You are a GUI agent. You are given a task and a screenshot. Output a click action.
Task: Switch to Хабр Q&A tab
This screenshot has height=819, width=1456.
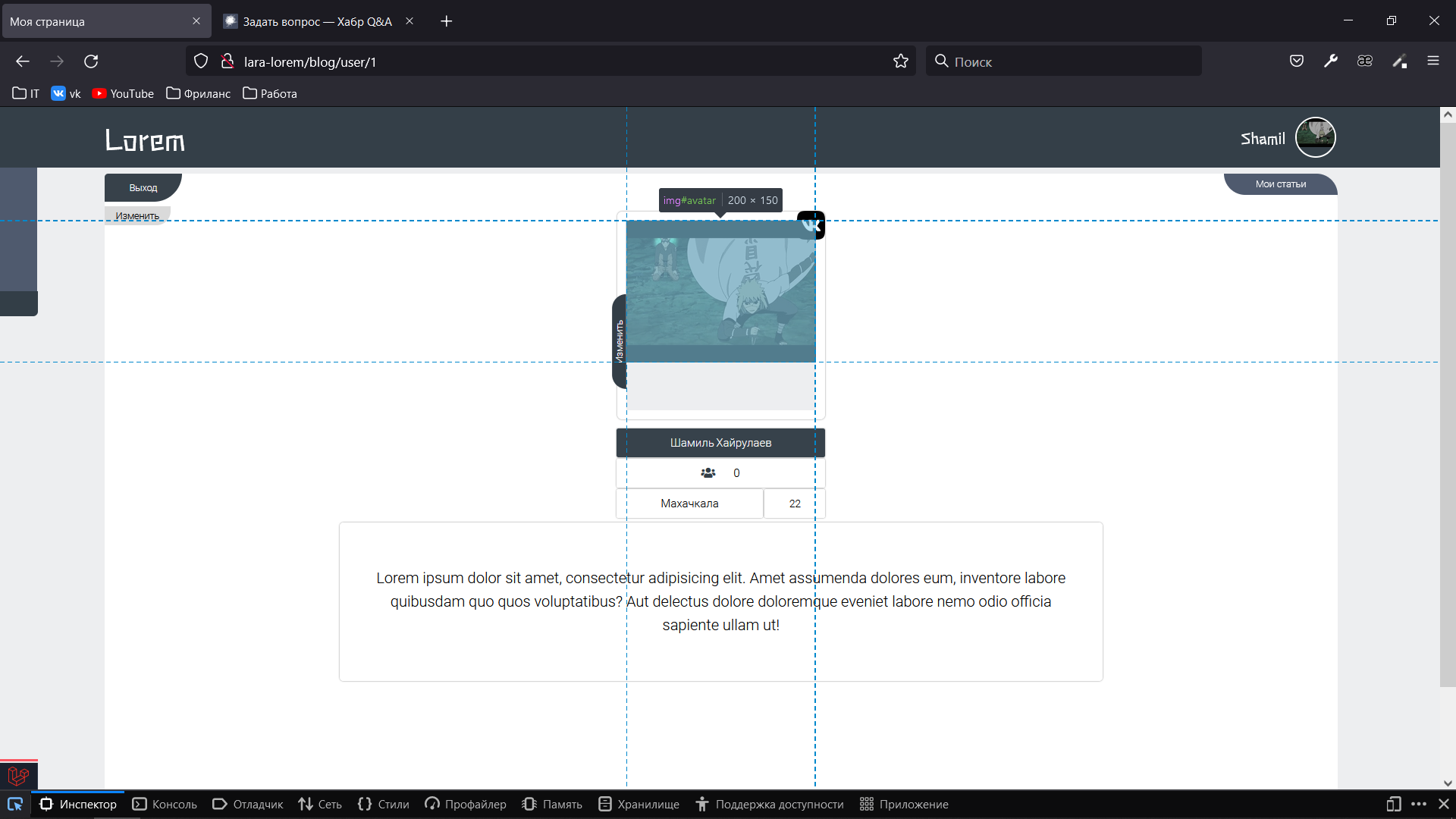[x=318, y=21]
